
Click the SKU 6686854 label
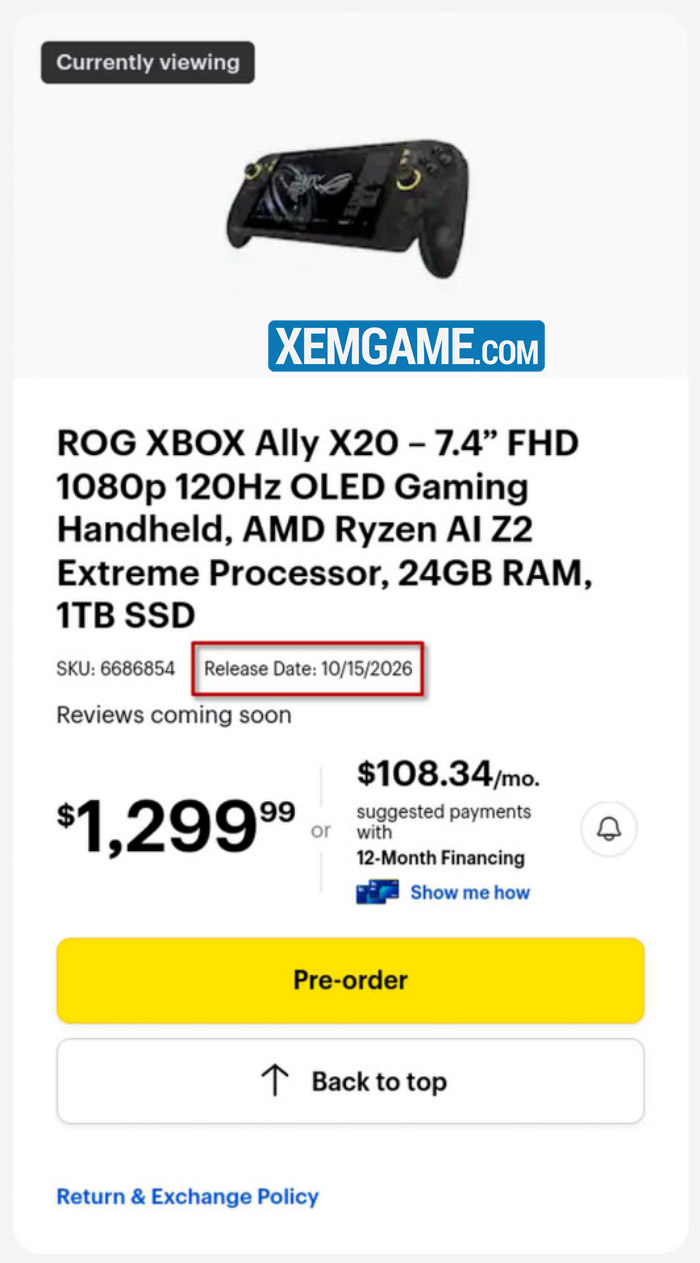(116, 669)
